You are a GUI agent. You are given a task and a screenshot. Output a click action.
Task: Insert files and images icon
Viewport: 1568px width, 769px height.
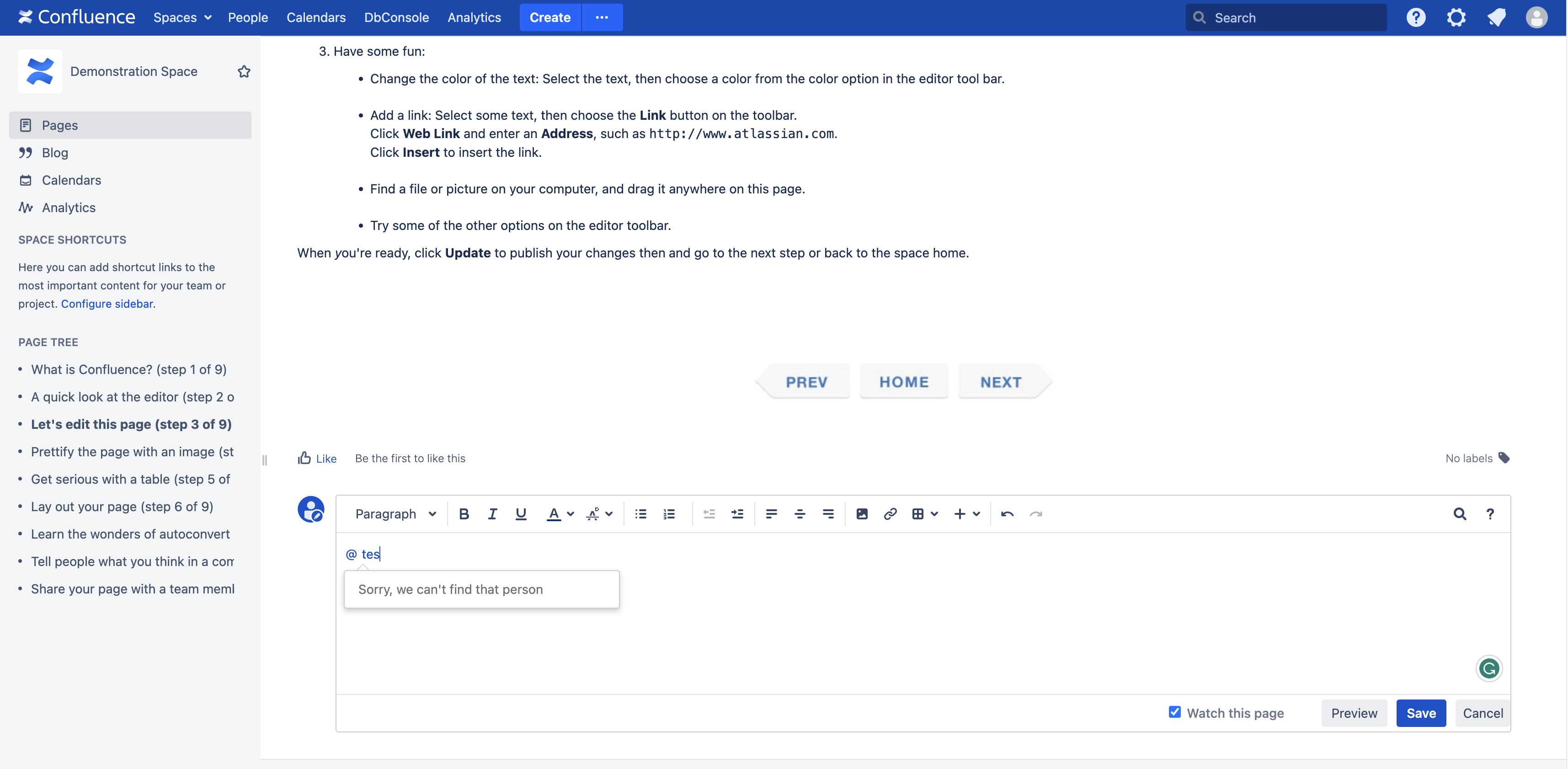tap(861, 514)
